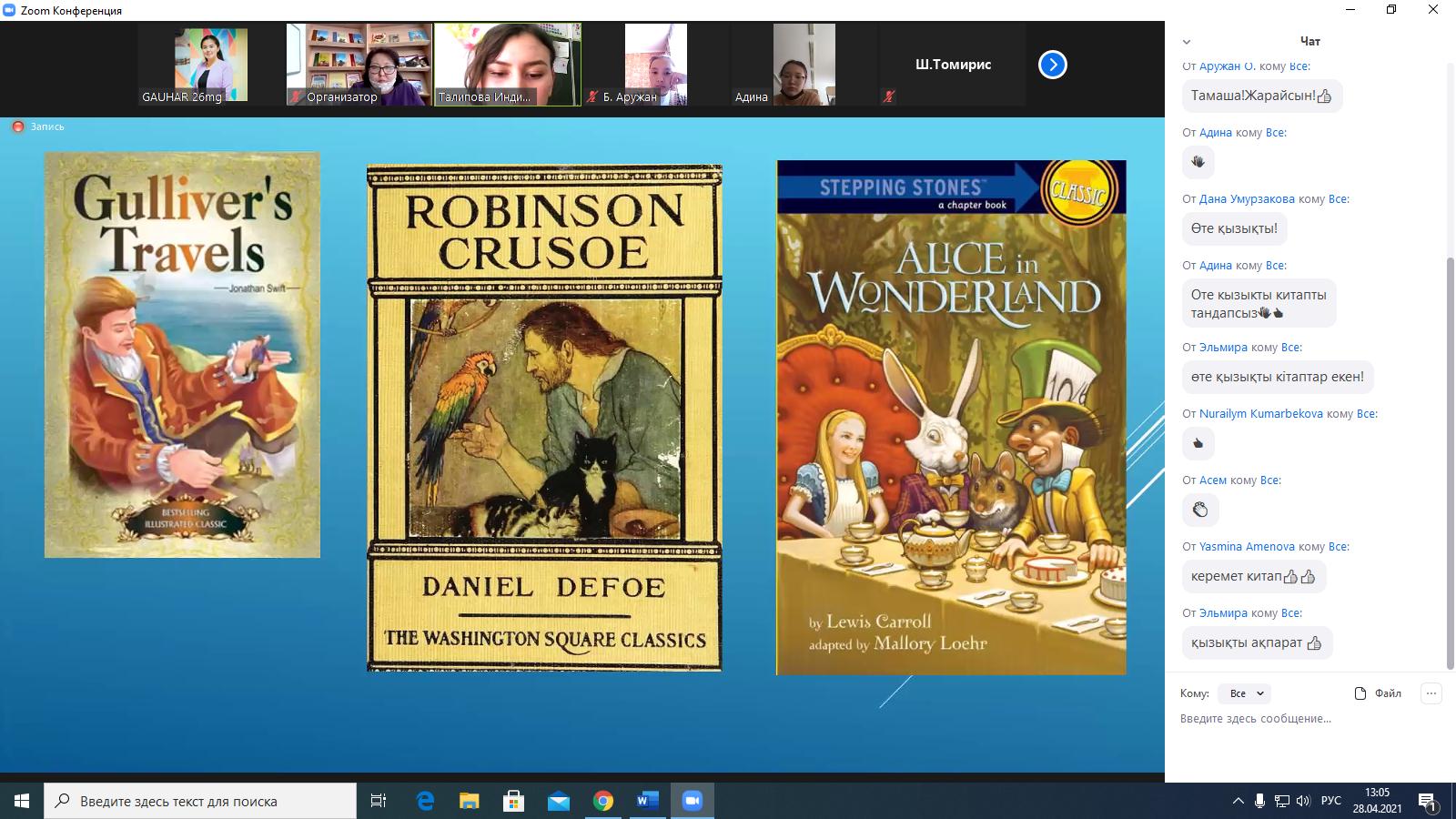Click Robinson Crusoe book cover
The image size is (1456, 819).
click(x=544, y=419)
